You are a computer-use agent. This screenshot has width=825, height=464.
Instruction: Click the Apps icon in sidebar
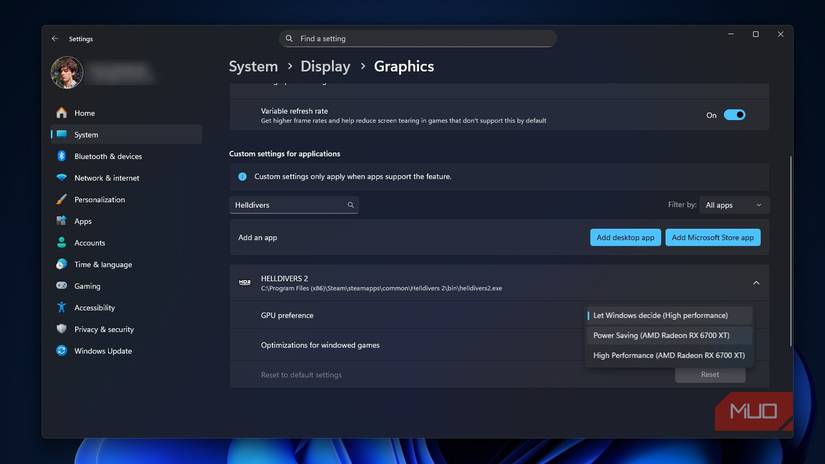coord(62,221)
